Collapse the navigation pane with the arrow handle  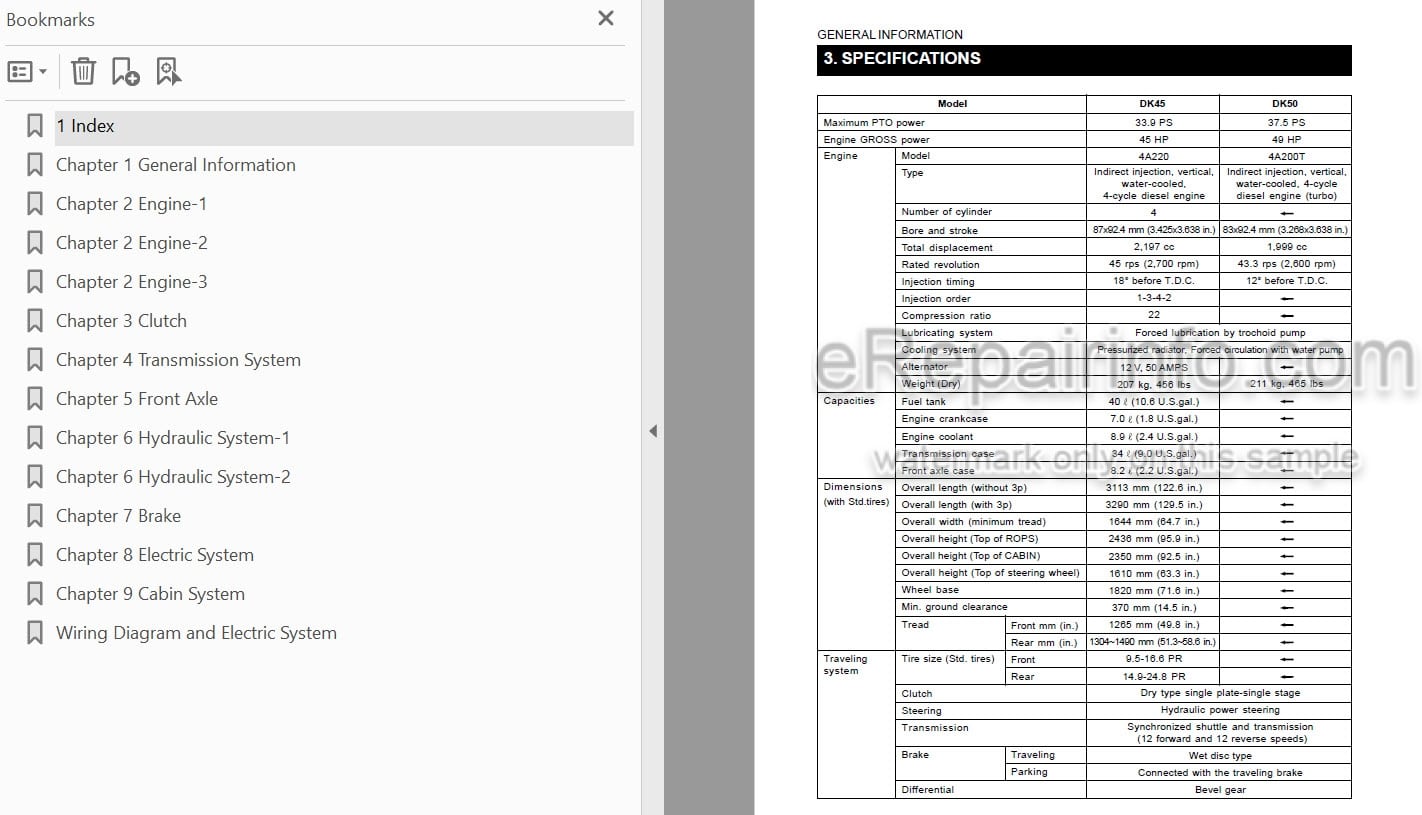click(x=653, y=431)
